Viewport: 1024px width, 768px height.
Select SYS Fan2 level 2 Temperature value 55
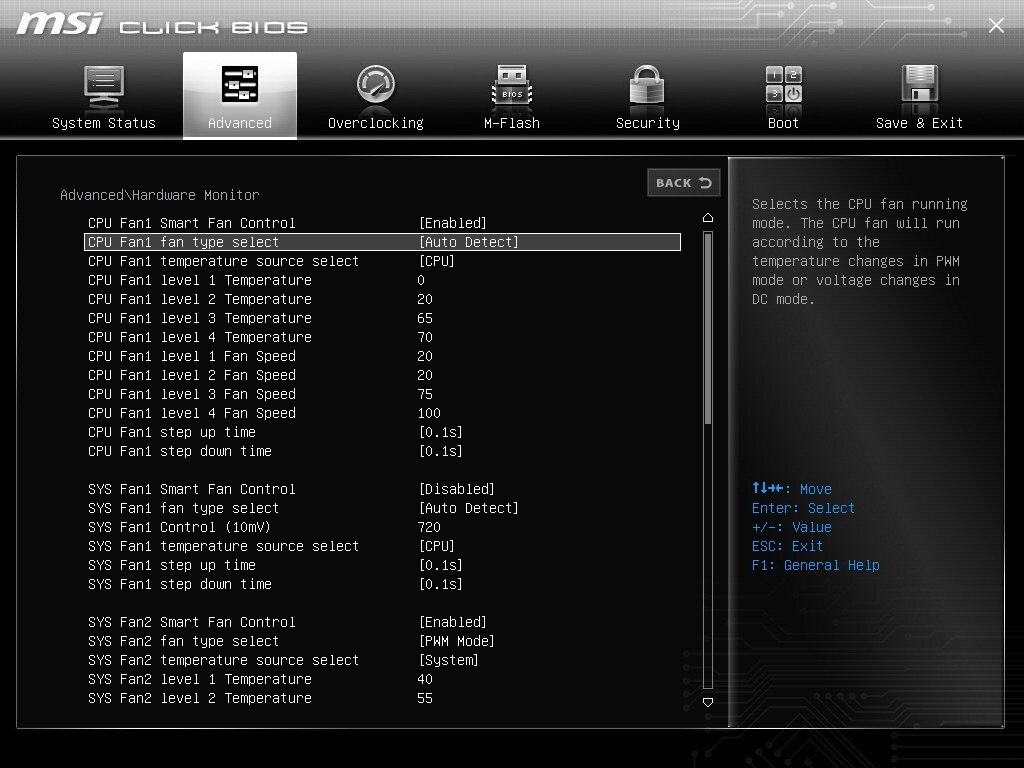click(425, 698)
